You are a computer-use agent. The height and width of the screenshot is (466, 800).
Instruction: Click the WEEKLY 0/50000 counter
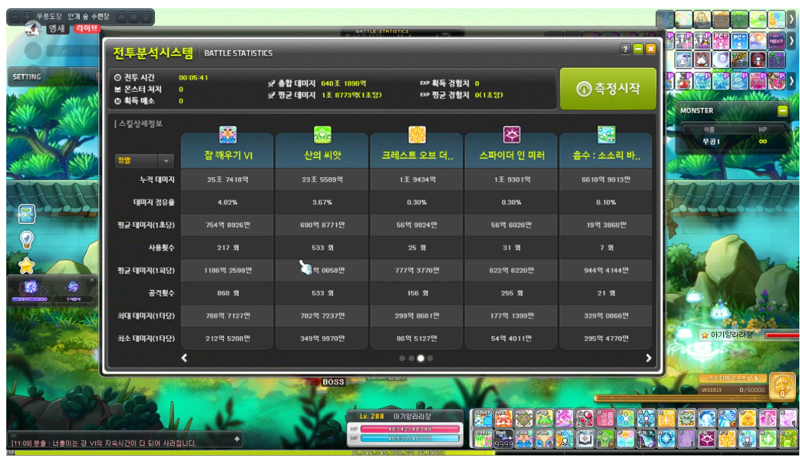733,389
